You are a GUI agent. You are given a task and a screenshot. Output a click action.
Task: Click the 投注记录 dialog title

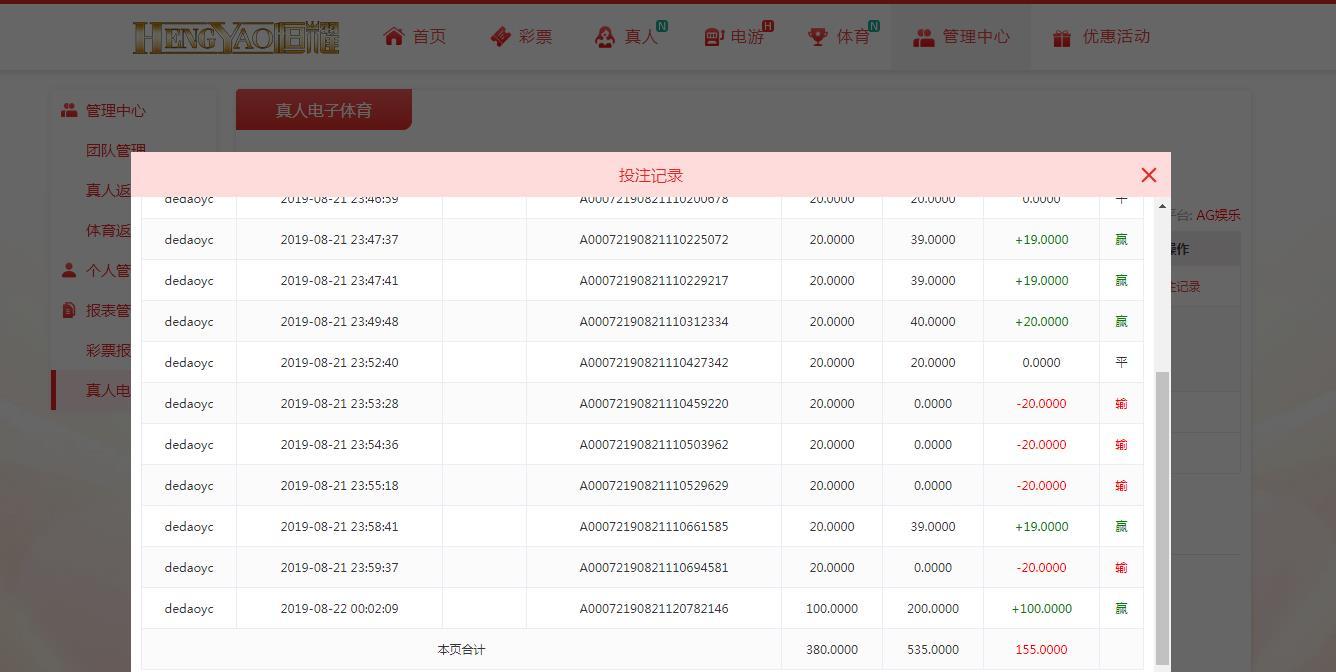pyautogui.click(x=651, y=175)
